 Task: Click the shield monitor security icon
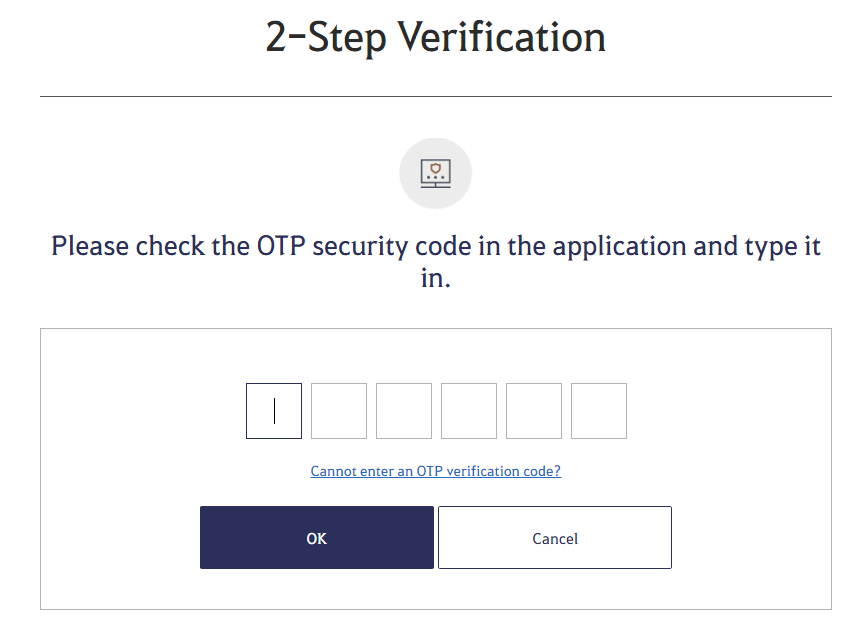435,173
